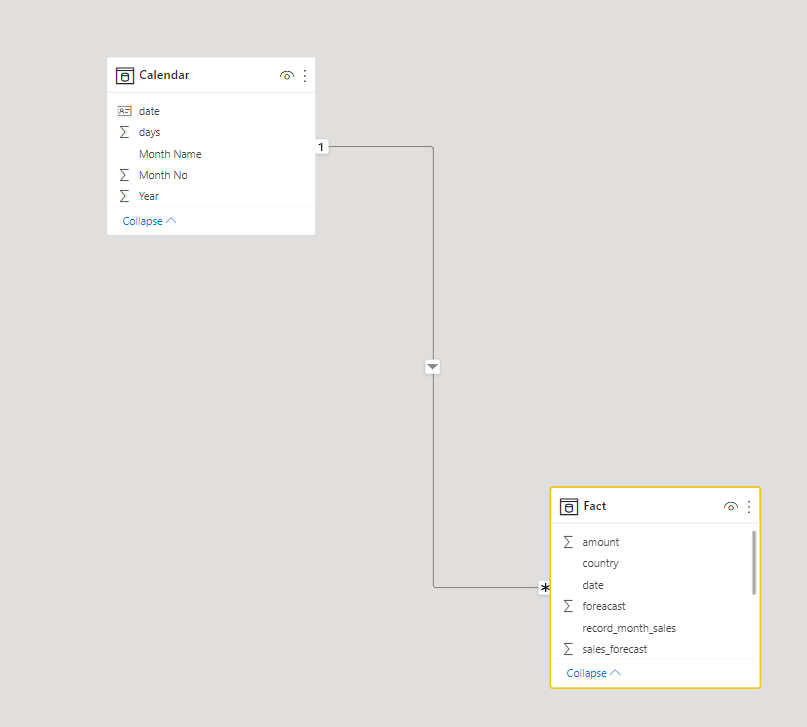Viewport: 807px width, 727px height.
Task: Select the sales_forecast field
Action: point(651,649)
